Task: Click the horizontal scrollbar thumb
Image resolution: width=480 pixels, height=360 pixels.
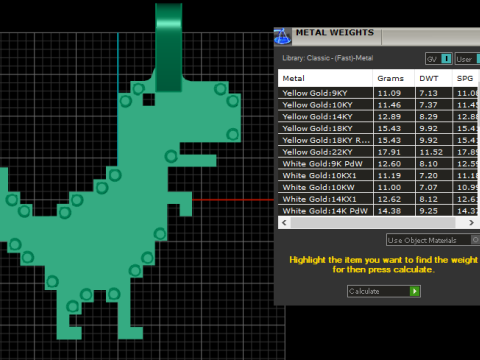Action: pos(373,222)
